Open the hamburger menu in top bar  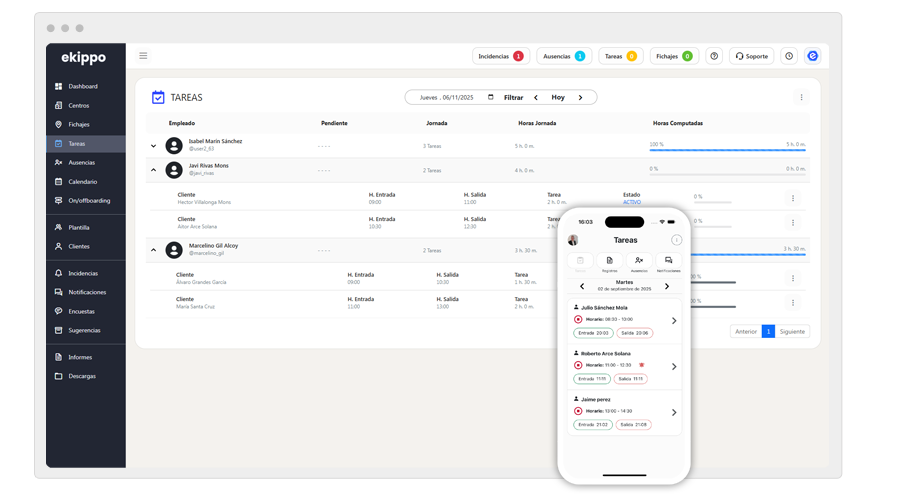[x=143, y=56]
